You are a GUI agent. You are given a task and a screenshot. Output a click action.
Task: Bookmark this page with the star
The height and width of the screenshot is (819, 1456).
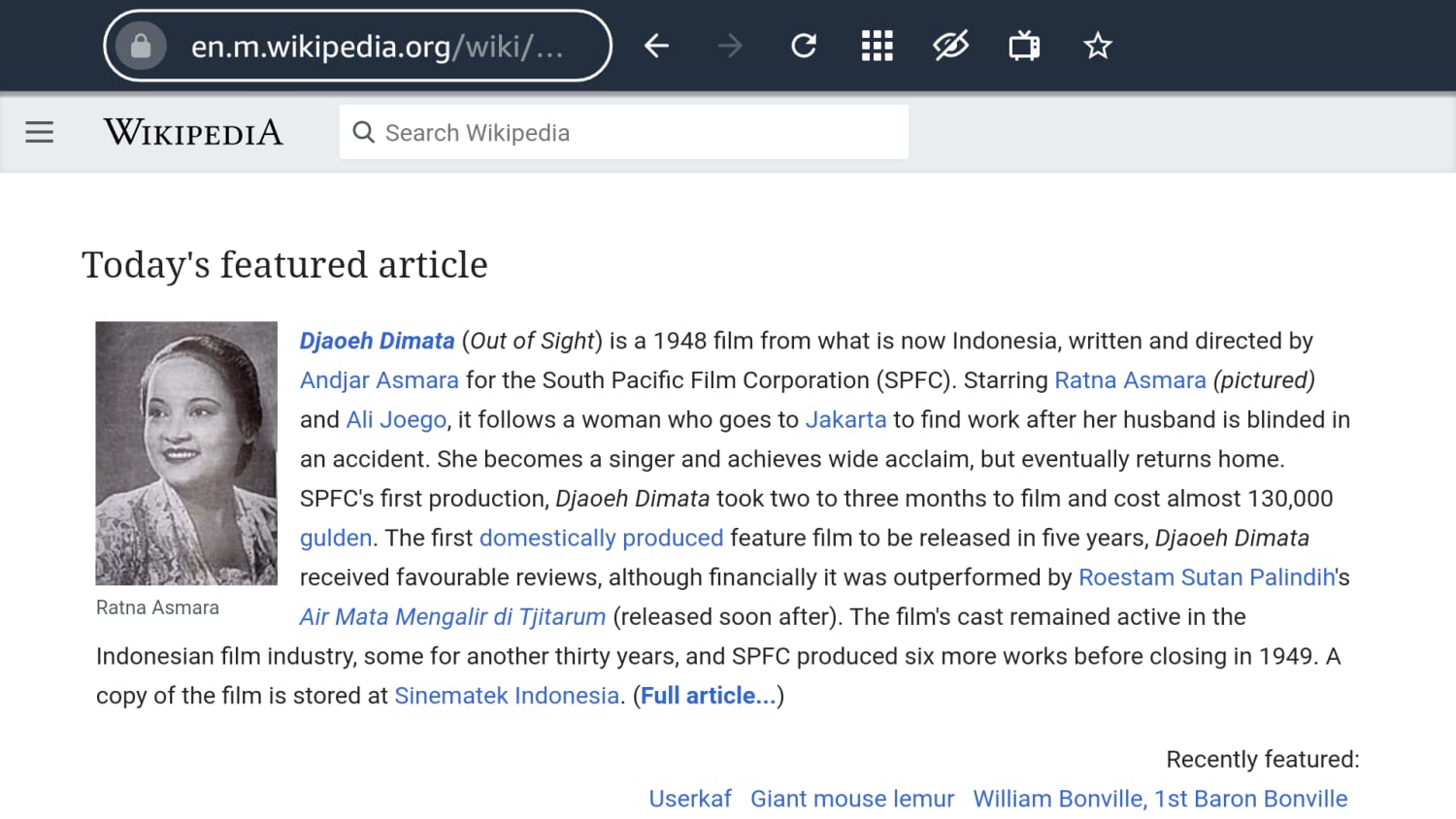[1098, 45]
